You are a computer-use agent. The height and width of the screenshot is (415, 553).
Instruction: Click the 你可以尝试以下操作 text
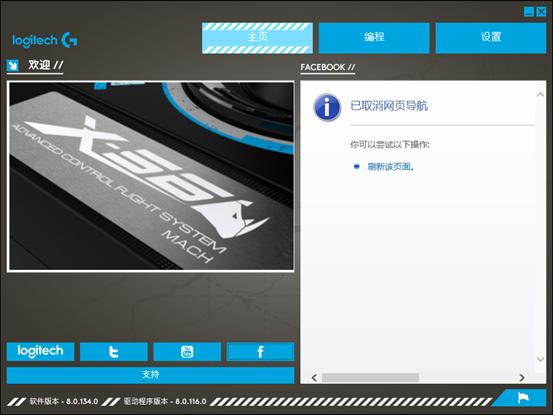390,144
